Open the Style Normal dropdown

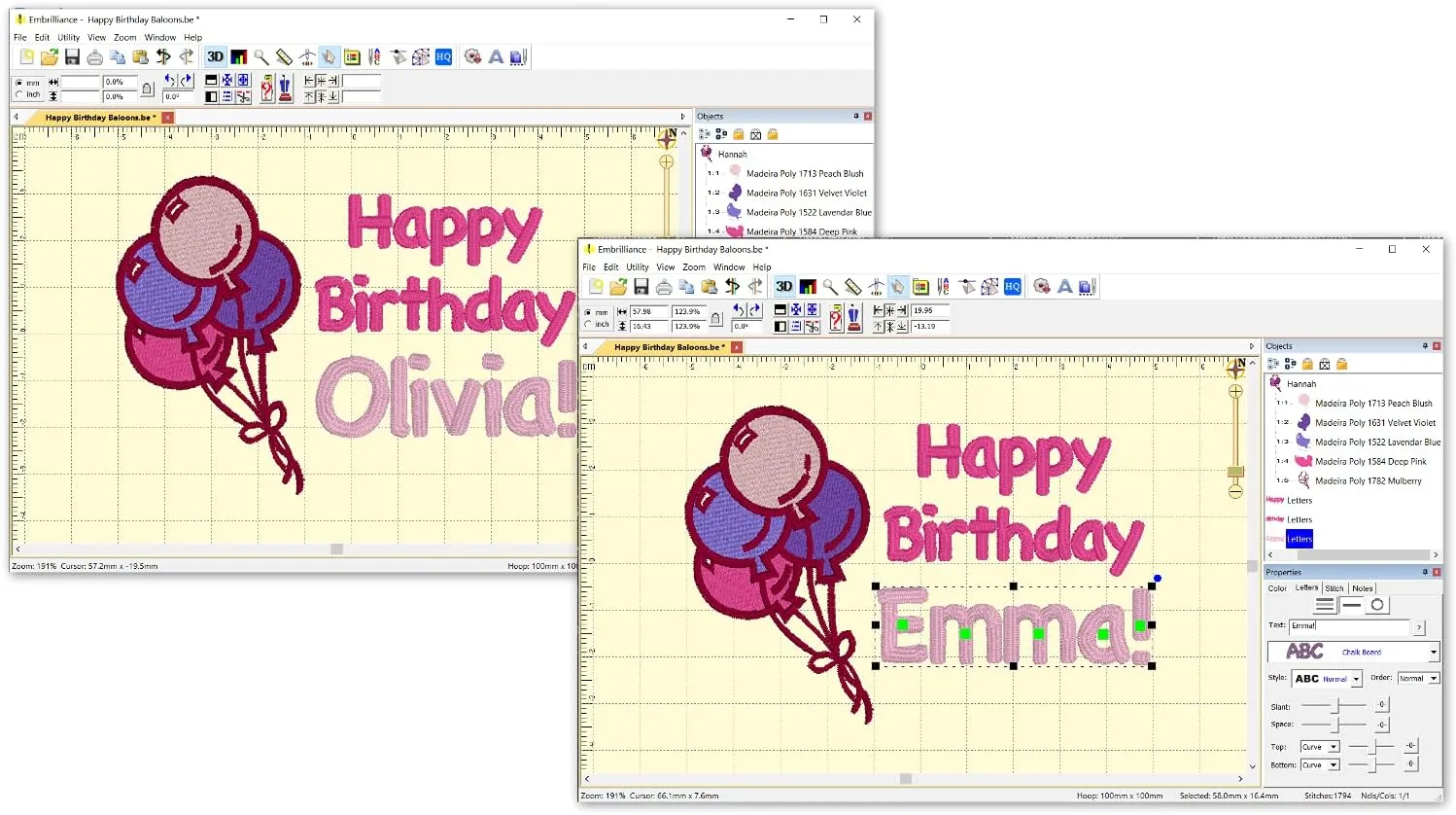pyautogui.click(x=1356, y=679)
